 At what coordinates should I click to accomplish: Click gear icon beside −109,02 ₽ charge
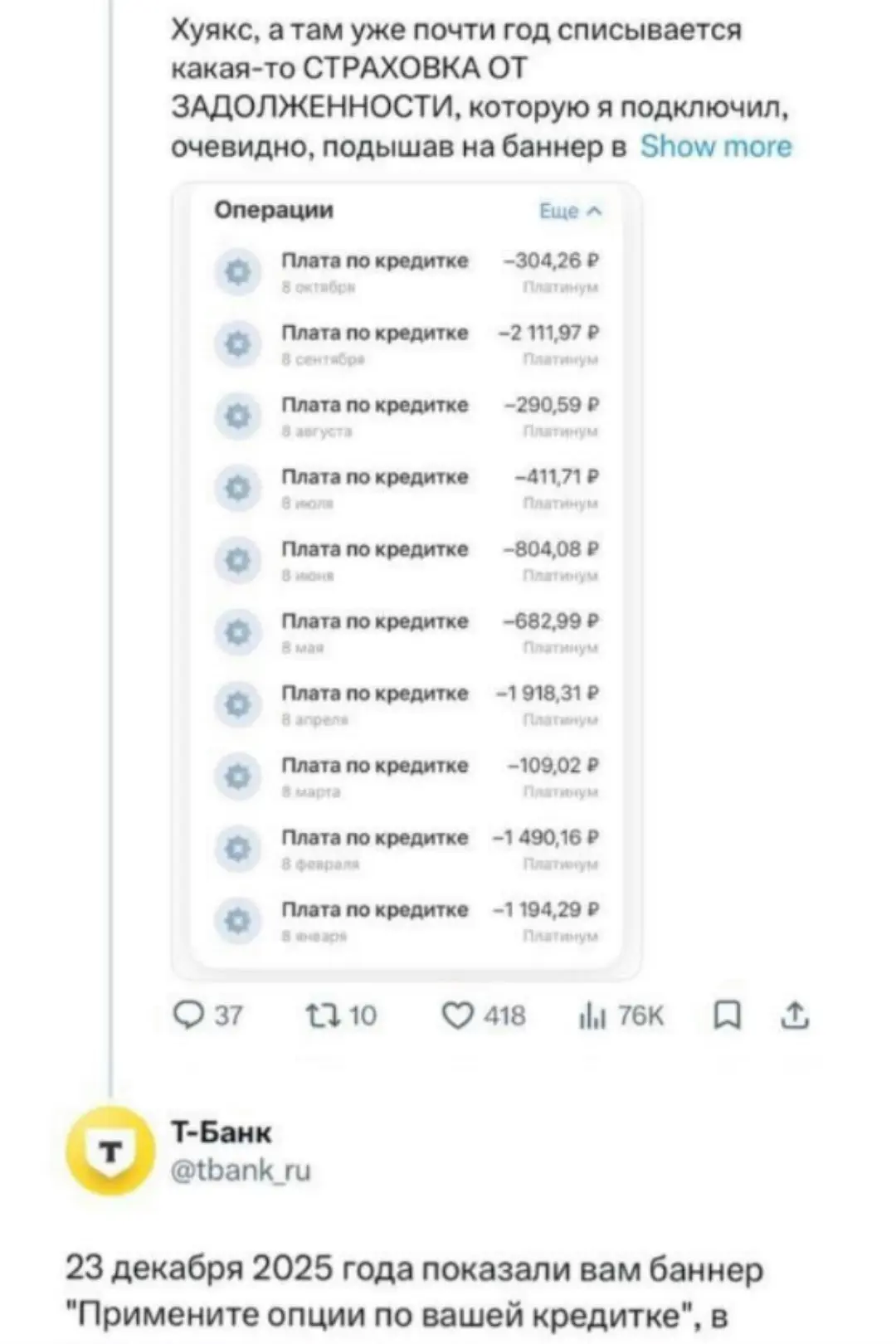[238, 777]
